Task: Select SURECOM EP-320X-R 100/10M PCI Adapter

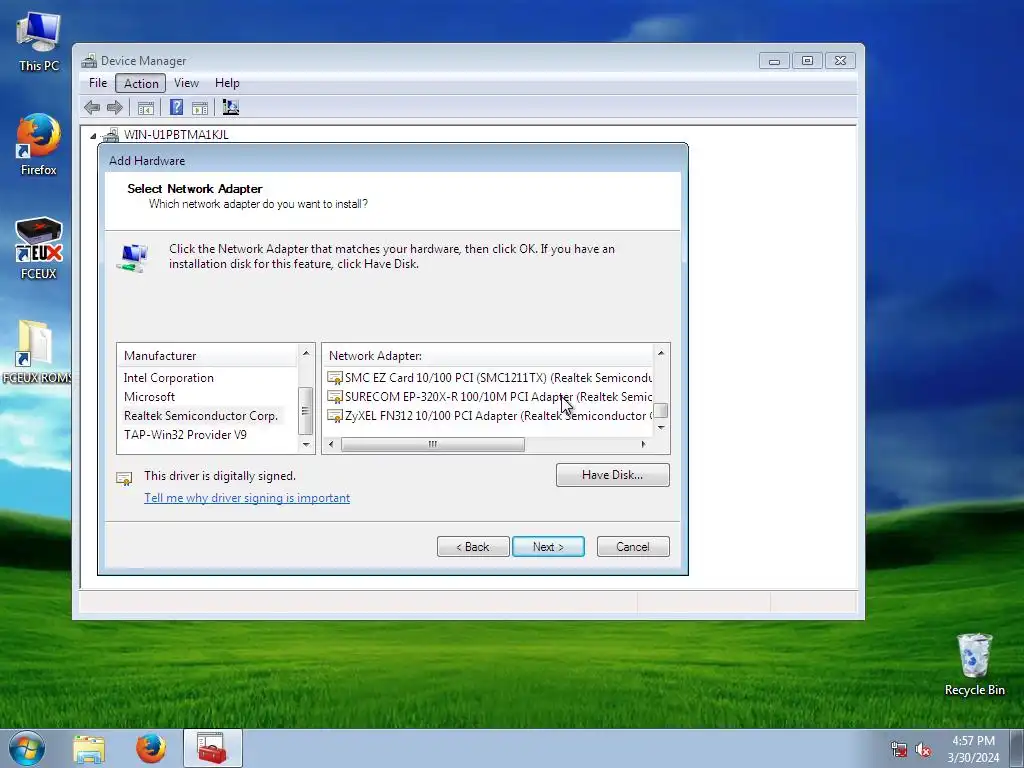Action: [490, 397]
